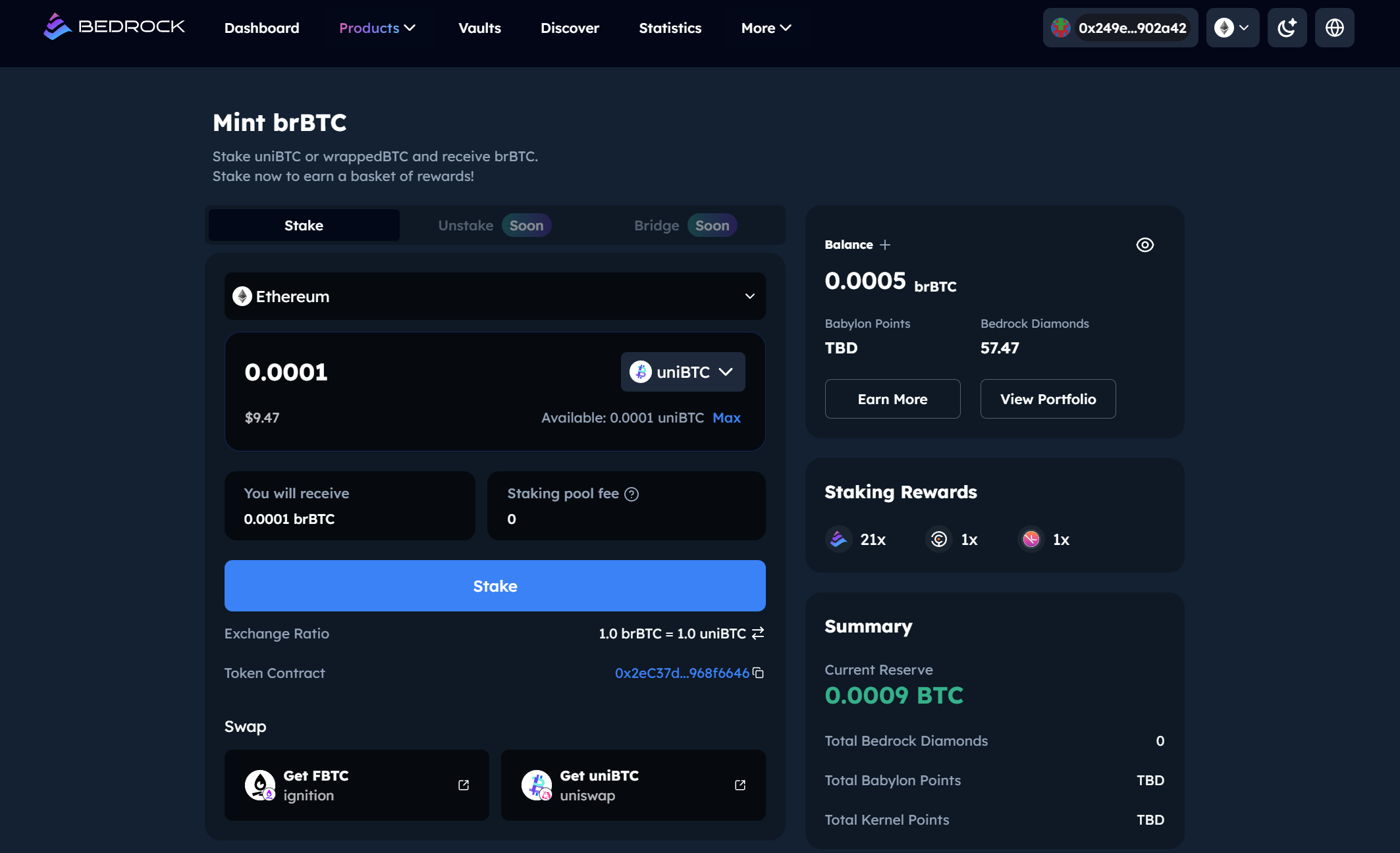Click Staking pool fee help icon
Screen dimensions: 1400x853
pos(632,494)
